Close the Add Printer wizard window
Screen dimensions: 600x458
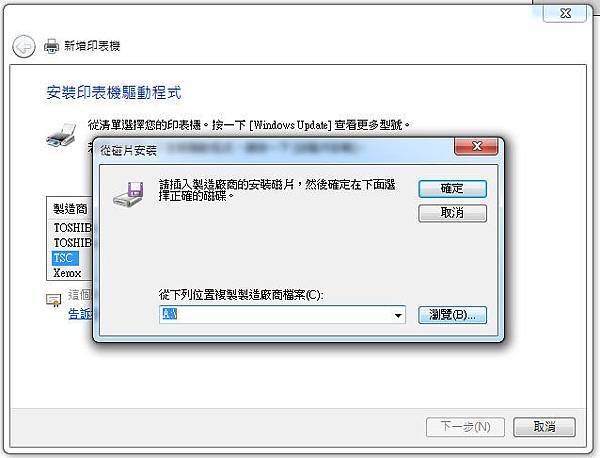tap(565, 13)
